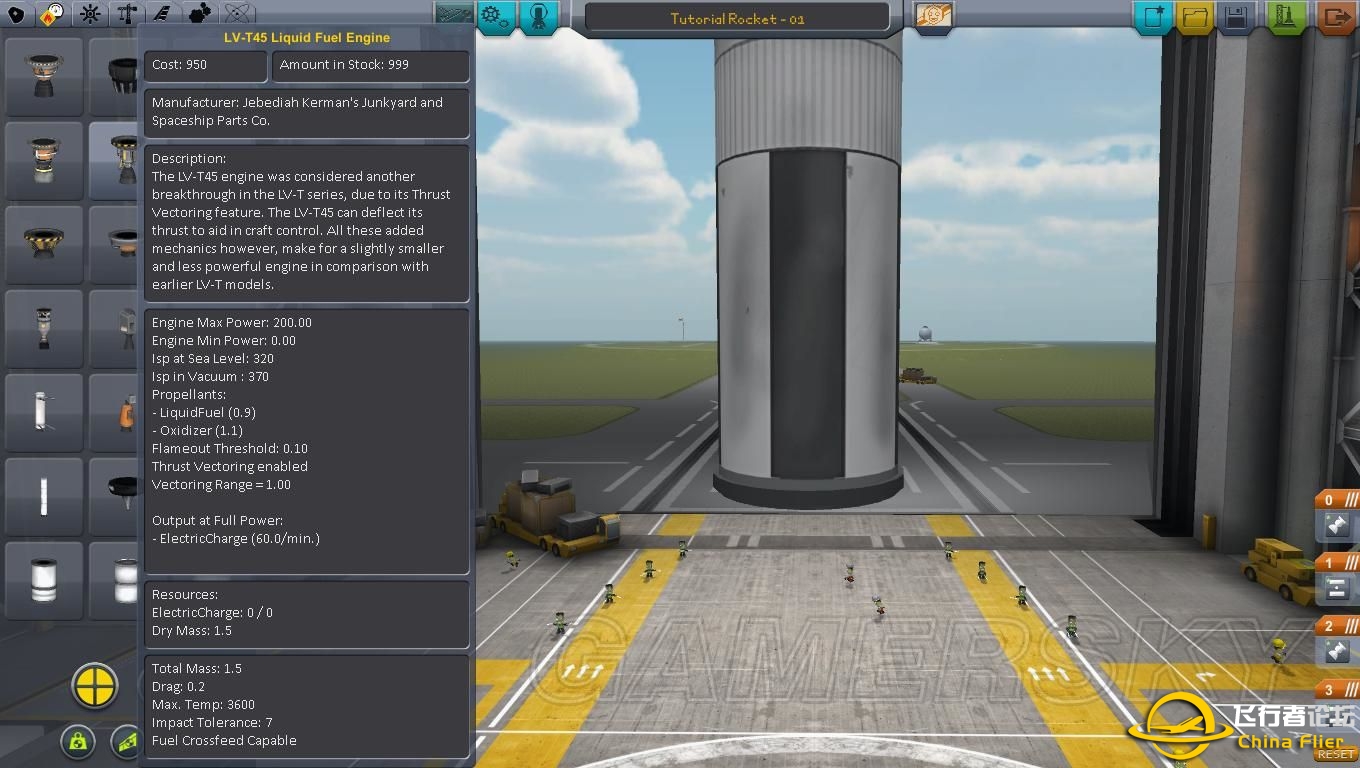Click the stage 2 decoupler icon

click(1336, 652)
